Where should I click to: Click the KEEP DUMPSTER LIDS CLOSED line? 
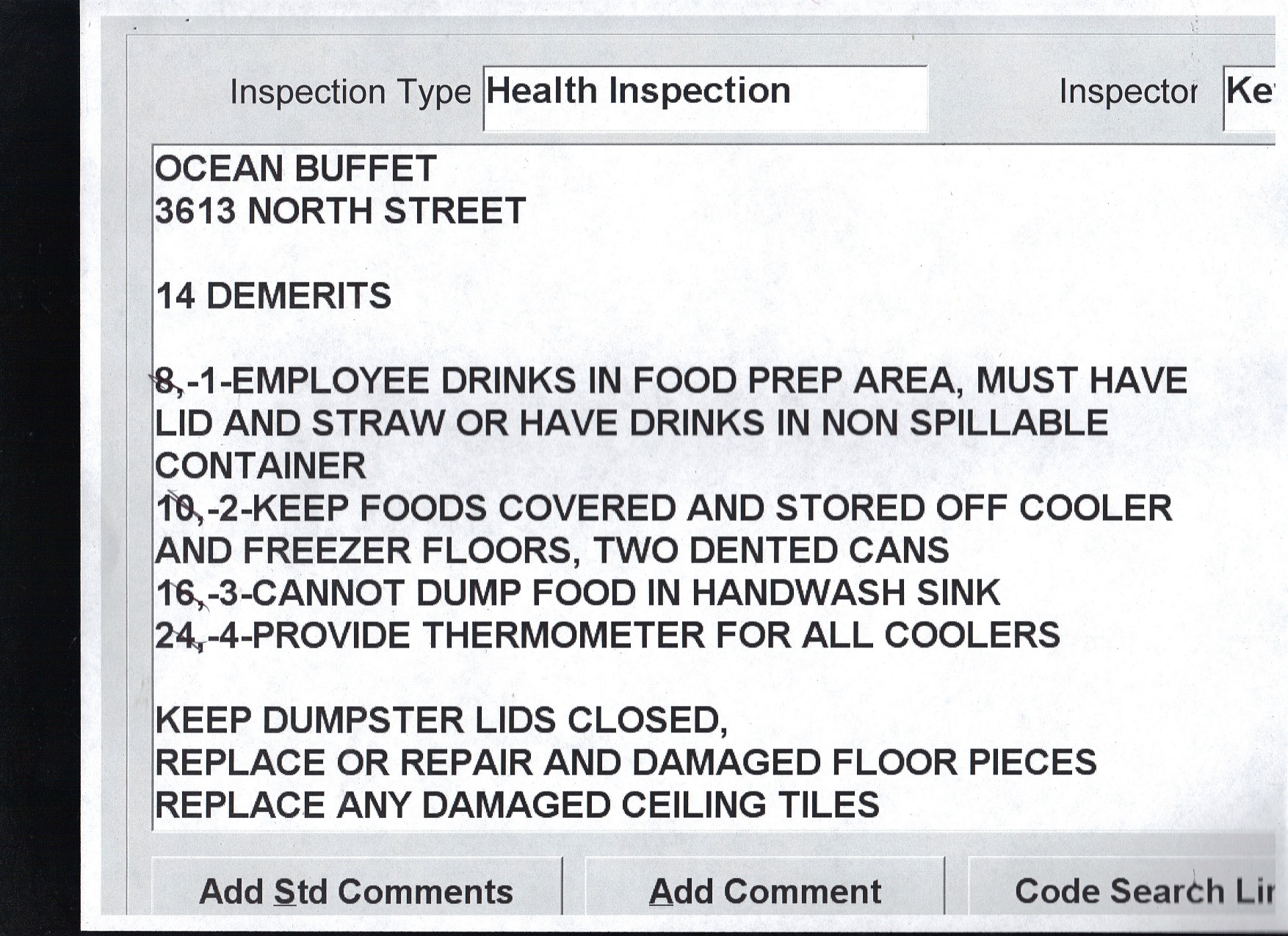pyautogui.click(x=441, y=720)
